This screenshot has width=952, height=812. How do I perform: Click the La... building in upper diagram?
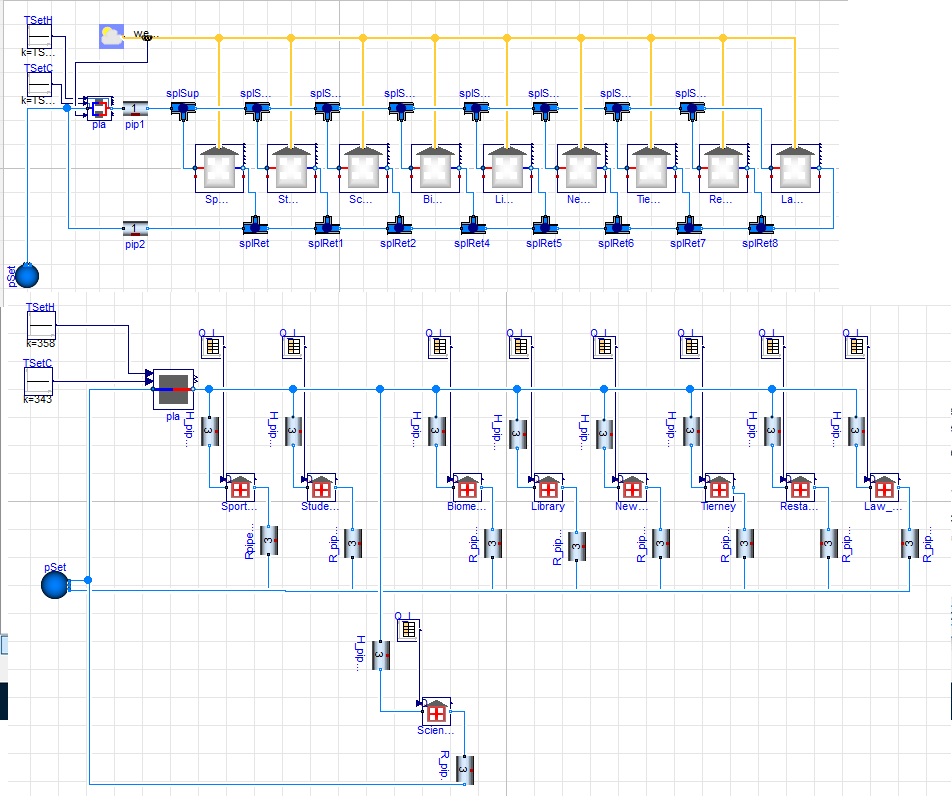click(x=796, y=168)
